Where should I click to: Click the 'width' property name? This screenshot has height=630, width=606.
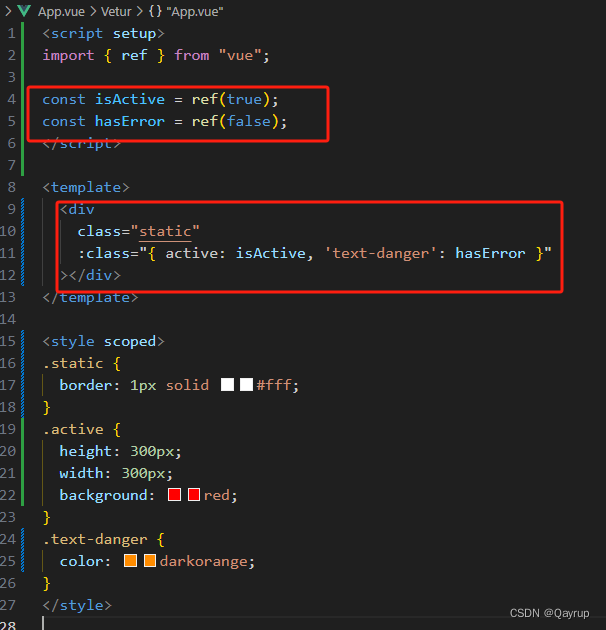coord(81,473)
